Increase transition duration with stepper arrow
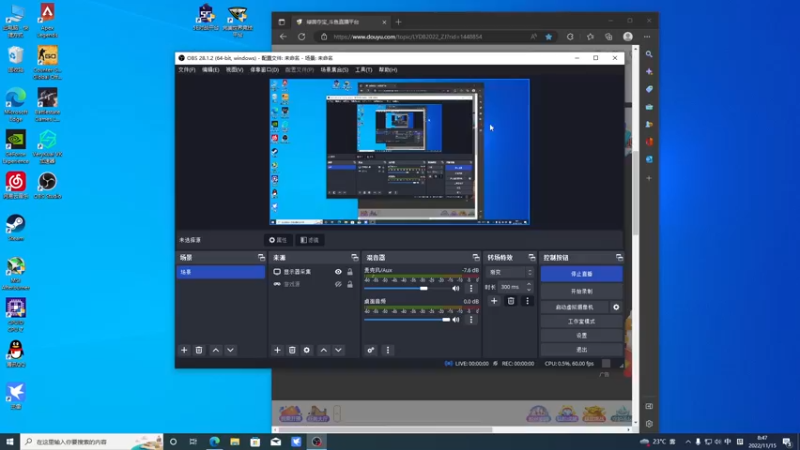Screen dimensions: 800x450 [529, 284]
